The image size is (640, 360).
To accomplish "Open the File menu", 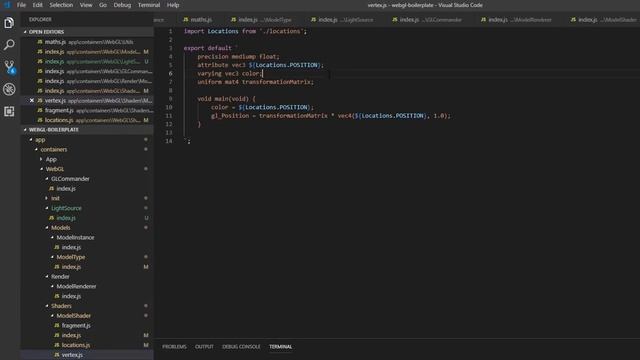I will point(21,5).
